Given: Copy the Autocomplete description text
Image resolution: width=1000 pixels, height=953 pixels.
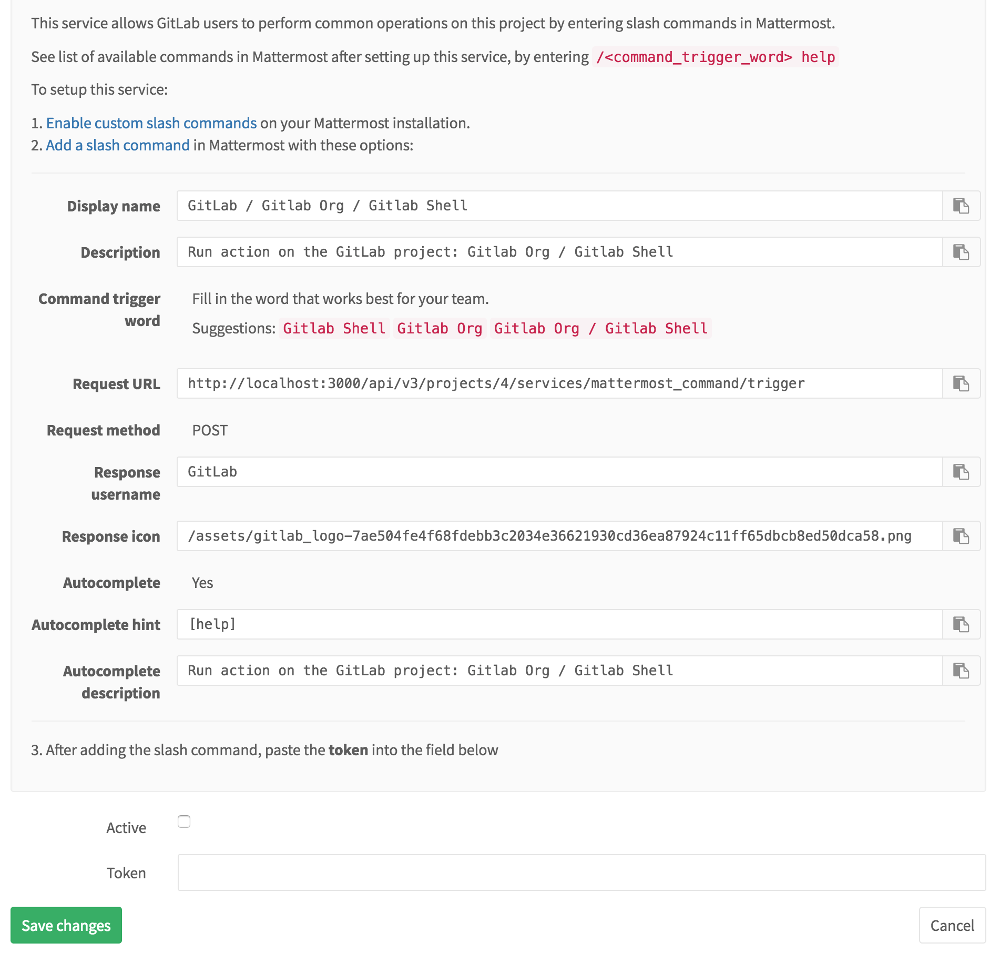Looking at the screenshot, I should [x=961, y=670].
